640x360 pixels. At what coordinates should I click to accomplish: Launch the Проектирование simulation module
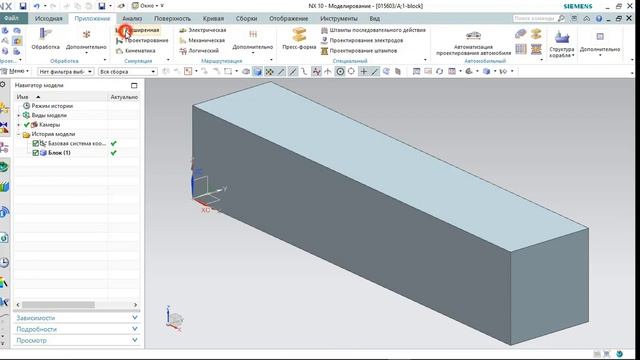[142, 40]
